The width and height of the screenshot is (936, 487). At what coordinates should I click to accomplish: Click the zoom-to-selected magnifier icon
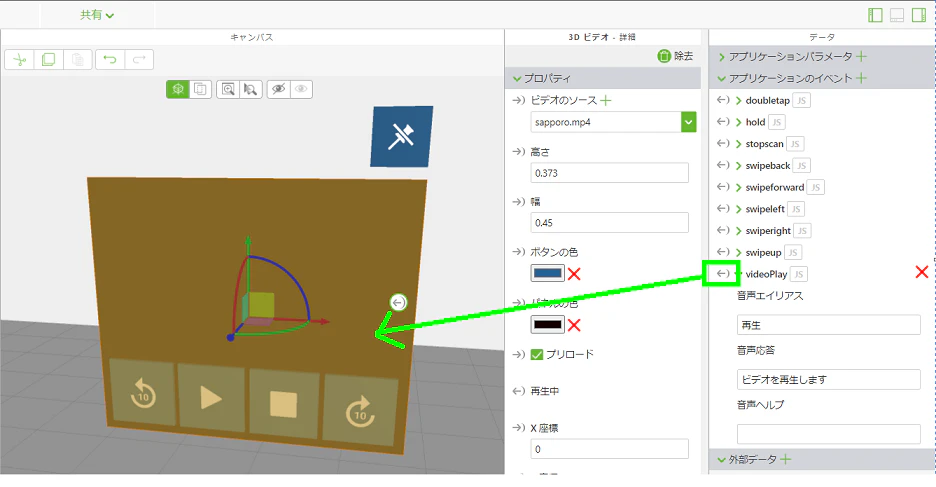click(x=251, y=90)
